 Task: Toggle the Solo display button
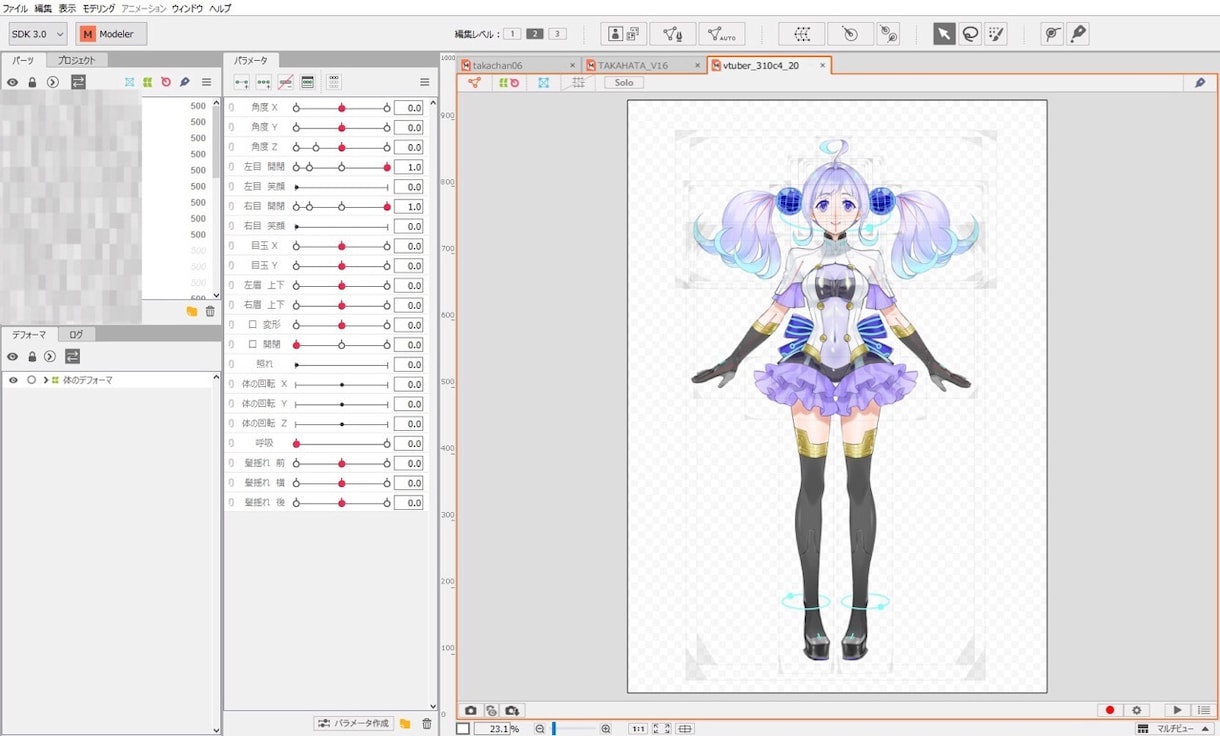click(624, 83)
